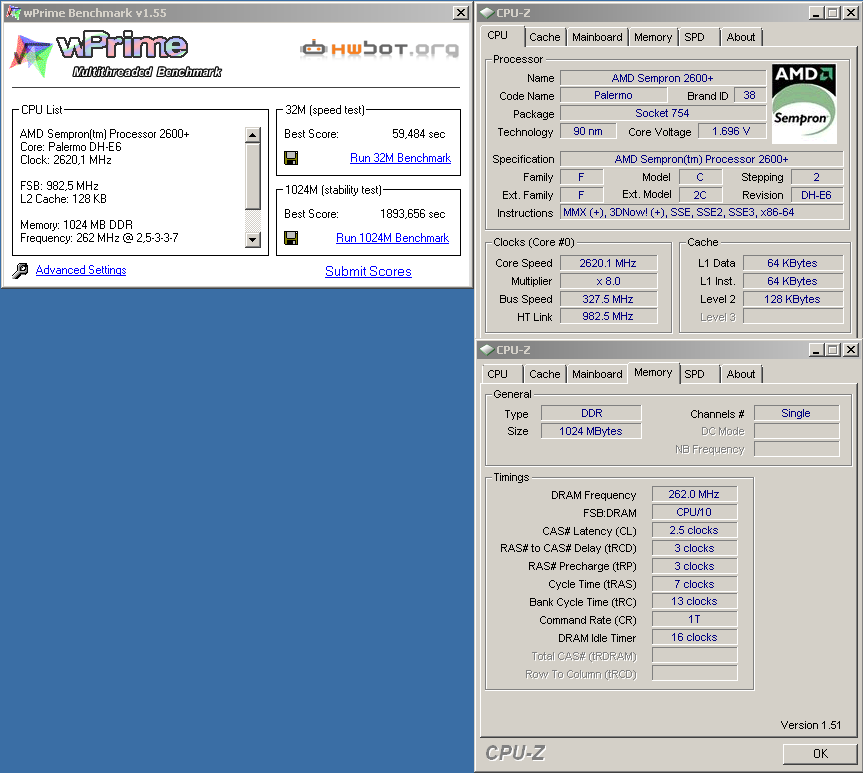
Task: Click DRAM Idle Timer value 16 clocks
Action: pyautogui.click(x=694, y=637)
